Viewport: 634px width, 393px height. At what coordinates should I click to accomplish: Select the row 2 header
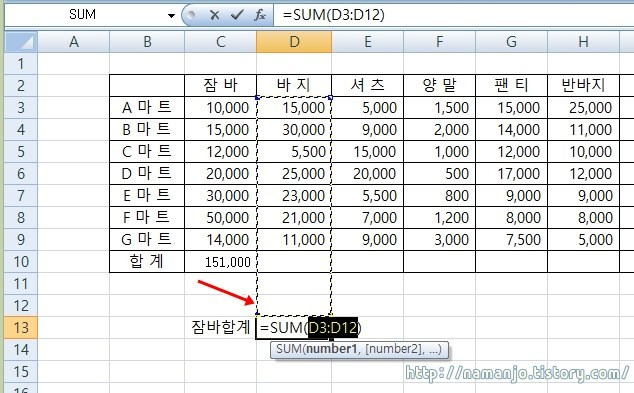tap(21, 86)
